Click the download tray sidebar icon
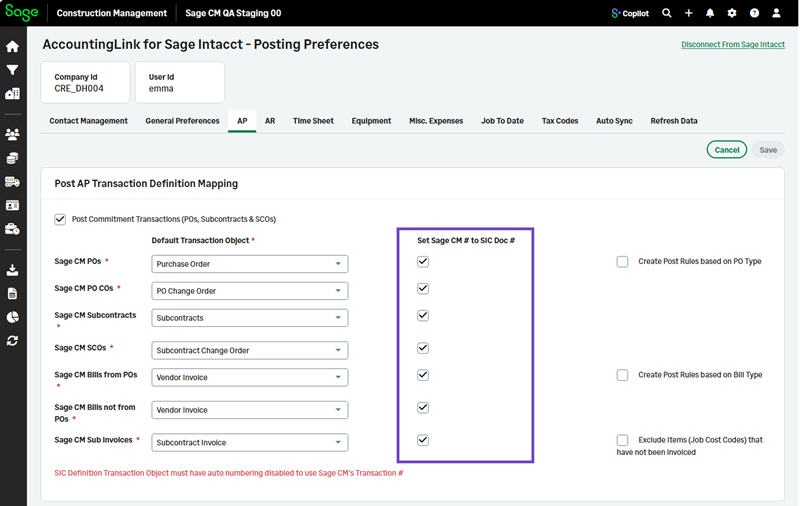800x506 pixels. point(13,270)
